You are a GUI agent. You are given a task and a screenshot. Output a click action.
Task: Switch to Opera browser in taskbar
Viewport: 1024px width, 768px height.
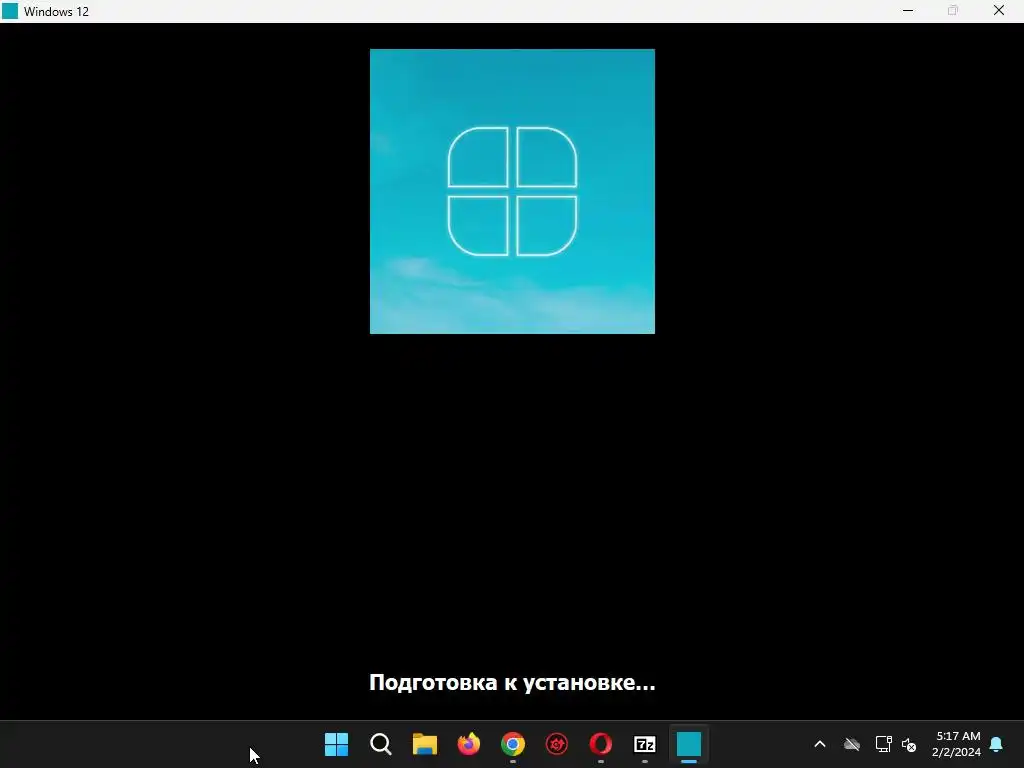tap(601, 744)
